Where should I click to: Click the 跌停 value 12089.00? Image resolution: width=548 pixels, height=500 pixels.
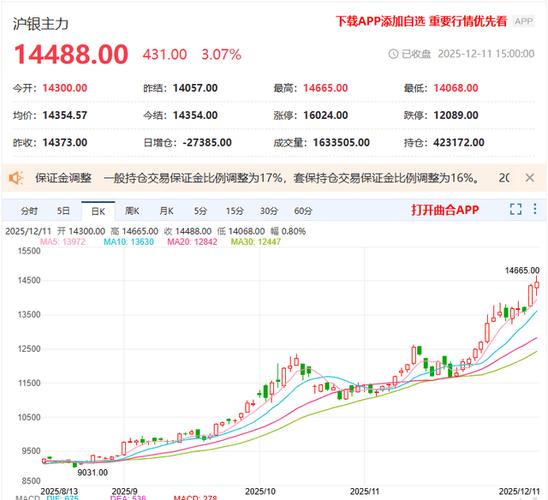pos(456,115)
